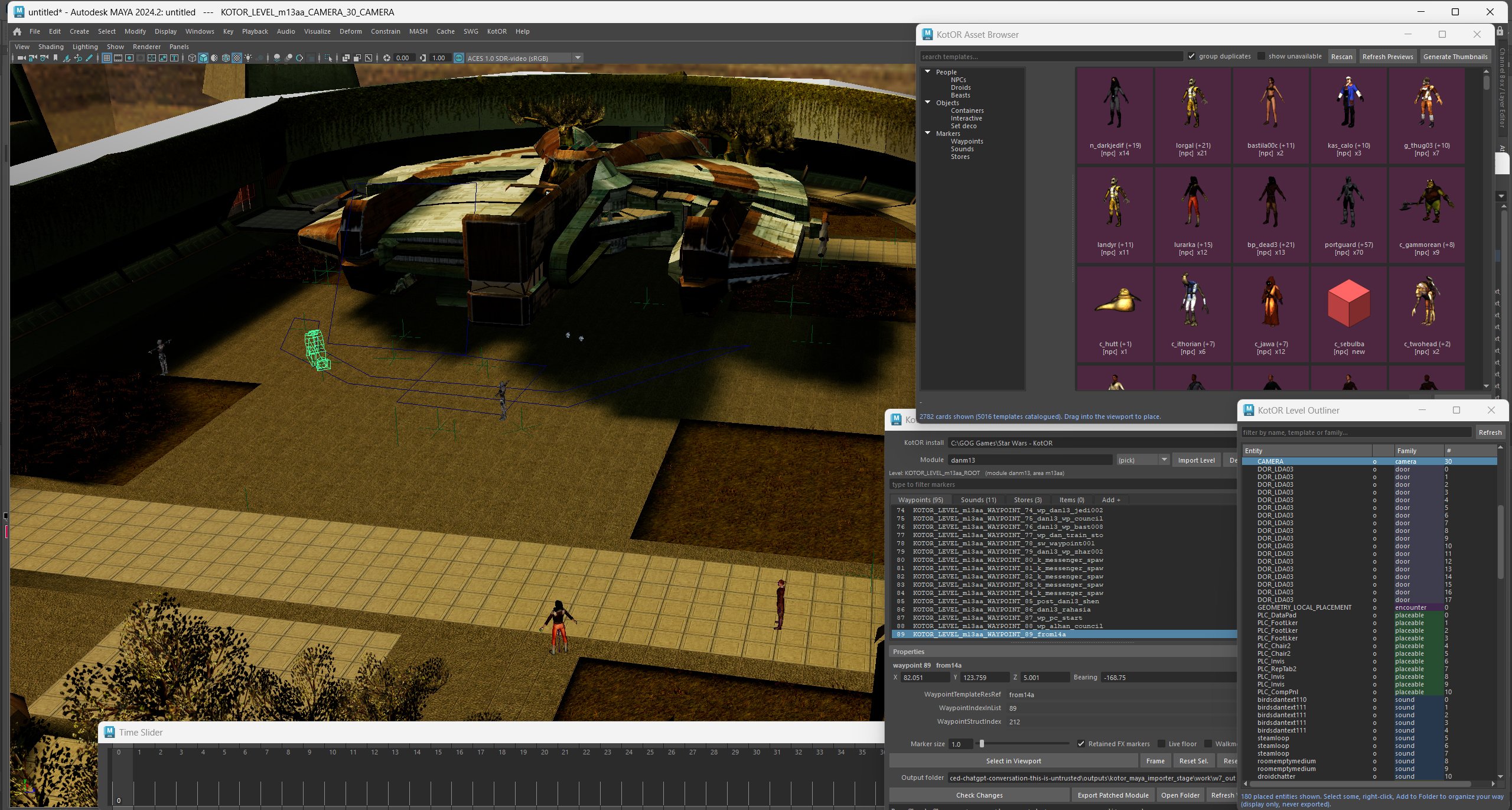Screen dimensions: 1512x810
Task: Toggle X-ray active components icon
Action: click(357, 58)
